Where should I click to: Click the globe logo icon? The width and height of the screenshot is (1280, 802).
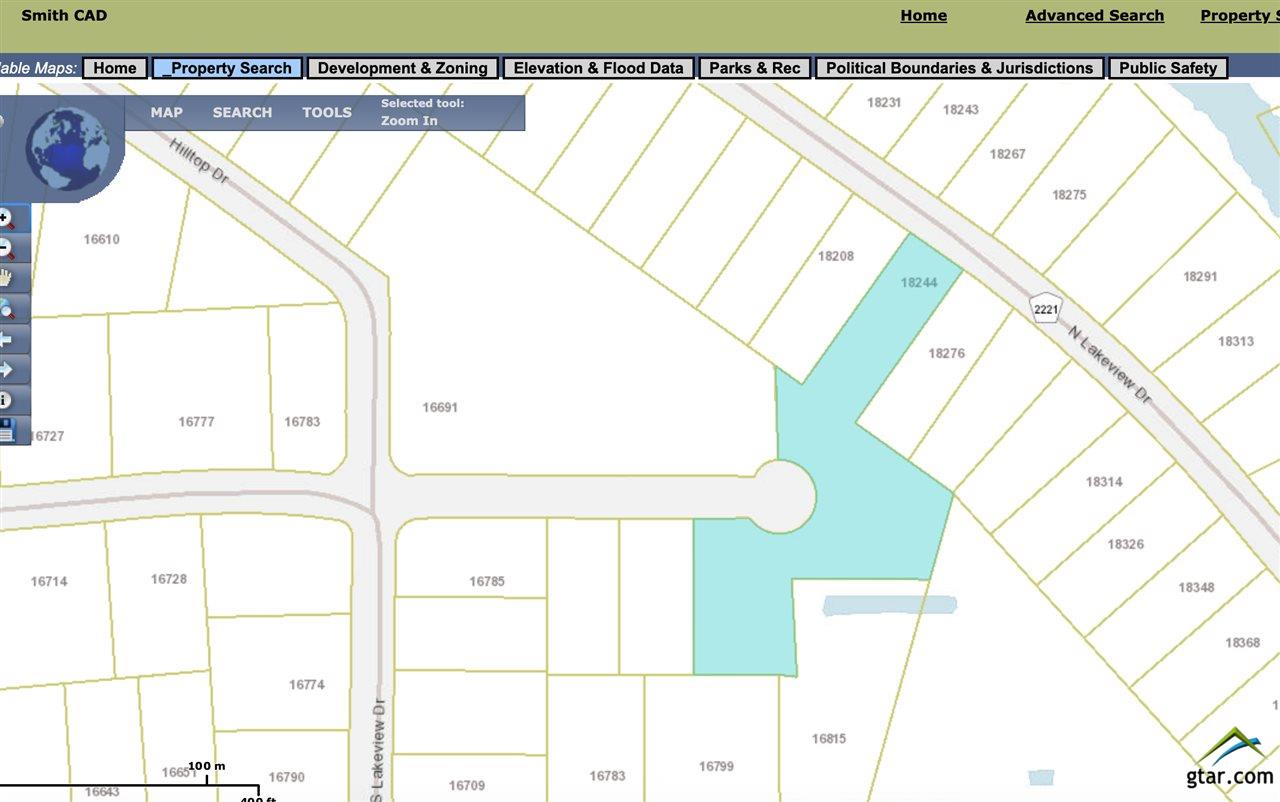68,149
